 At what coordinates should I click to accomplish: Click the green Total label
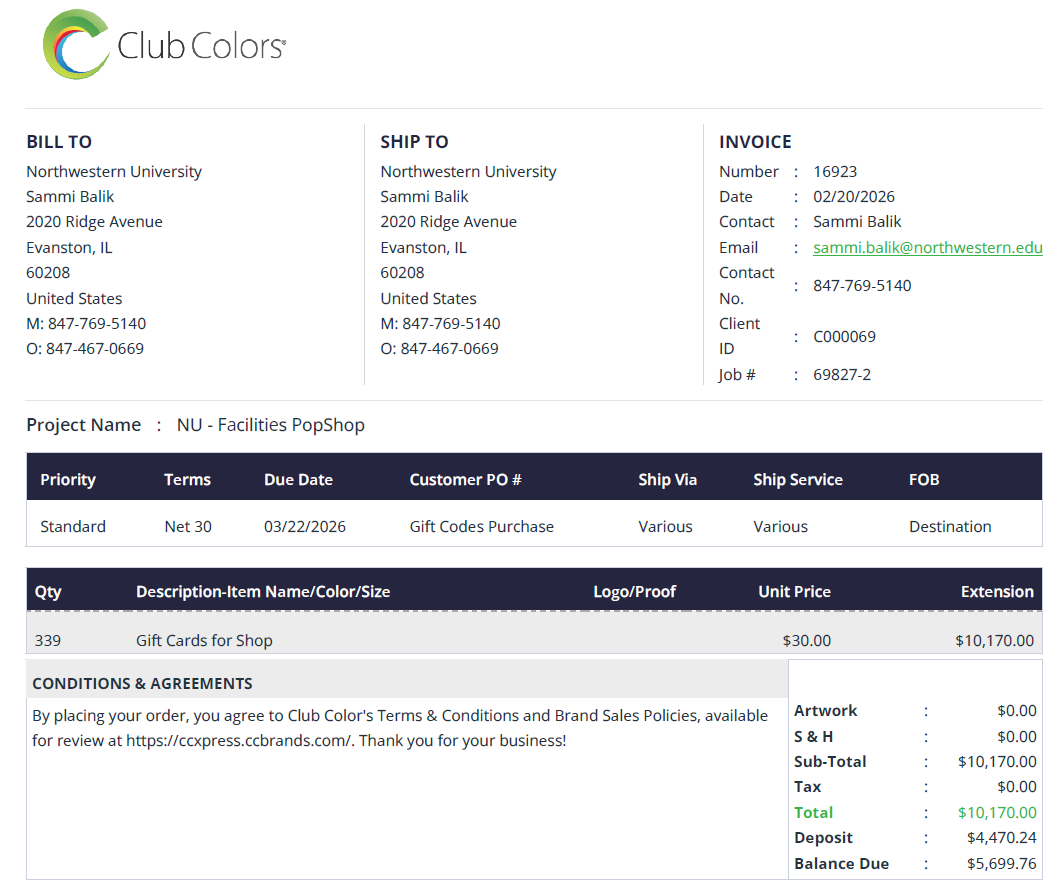[x=814, y=812]
